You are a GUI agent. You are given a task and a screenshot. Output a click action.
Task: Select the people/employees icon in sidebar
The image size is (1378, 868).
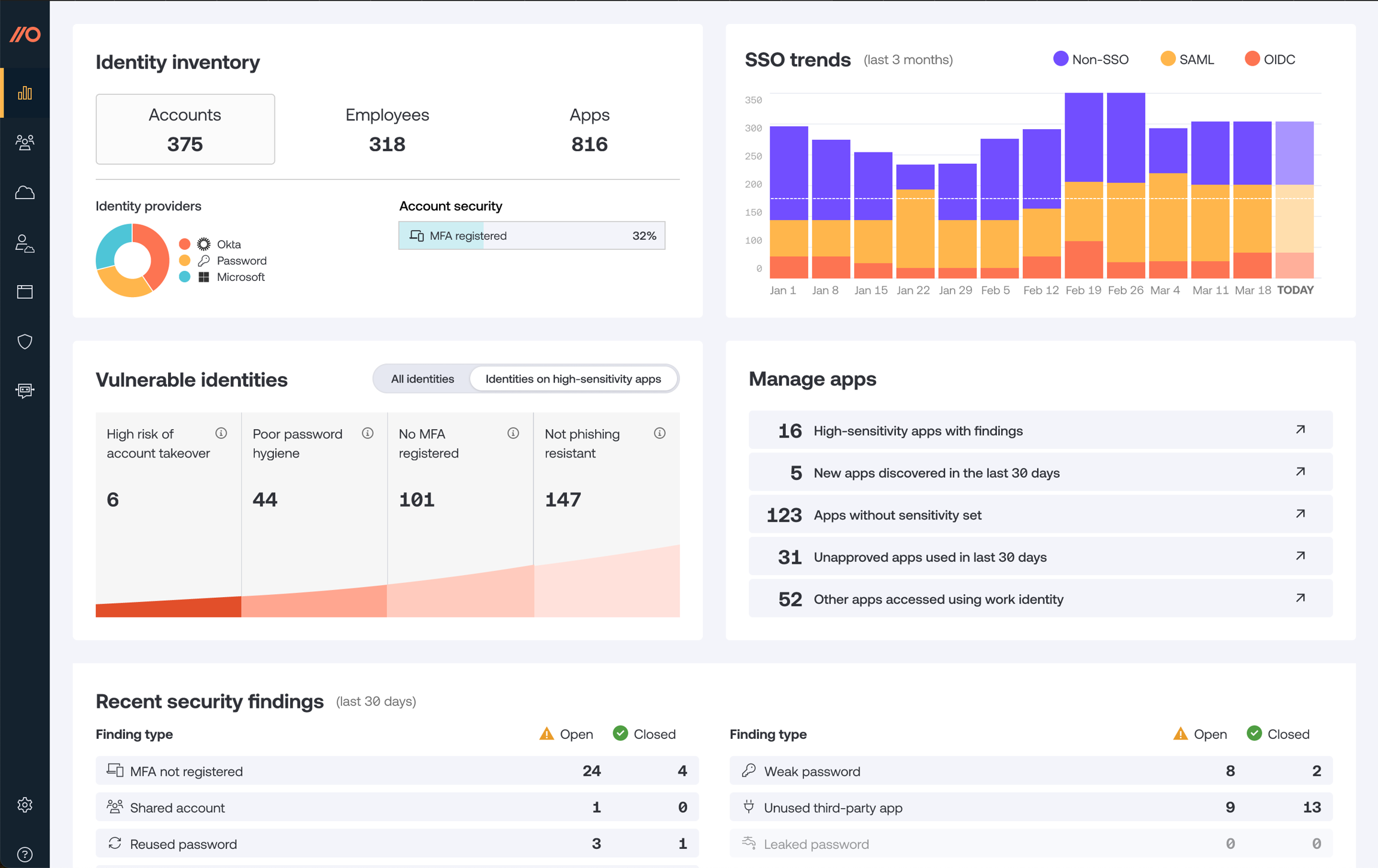25,142
